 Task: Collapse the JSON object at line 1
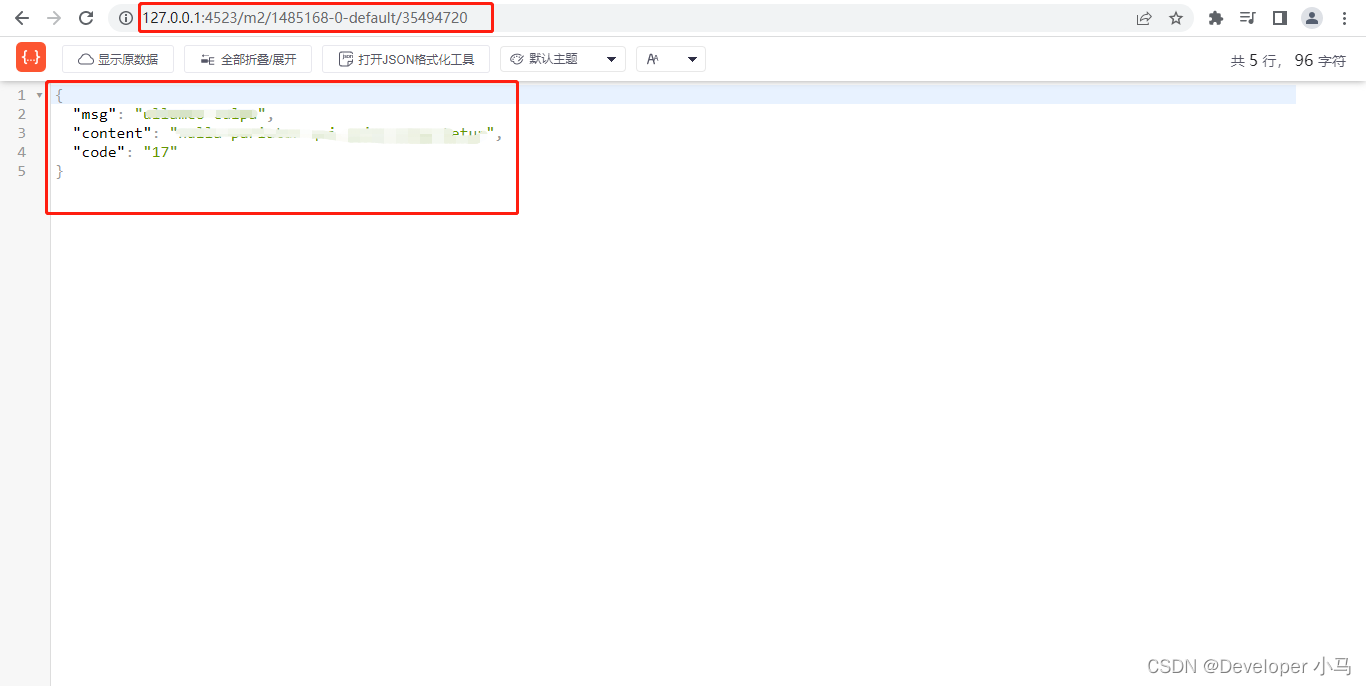click(39, 95)
